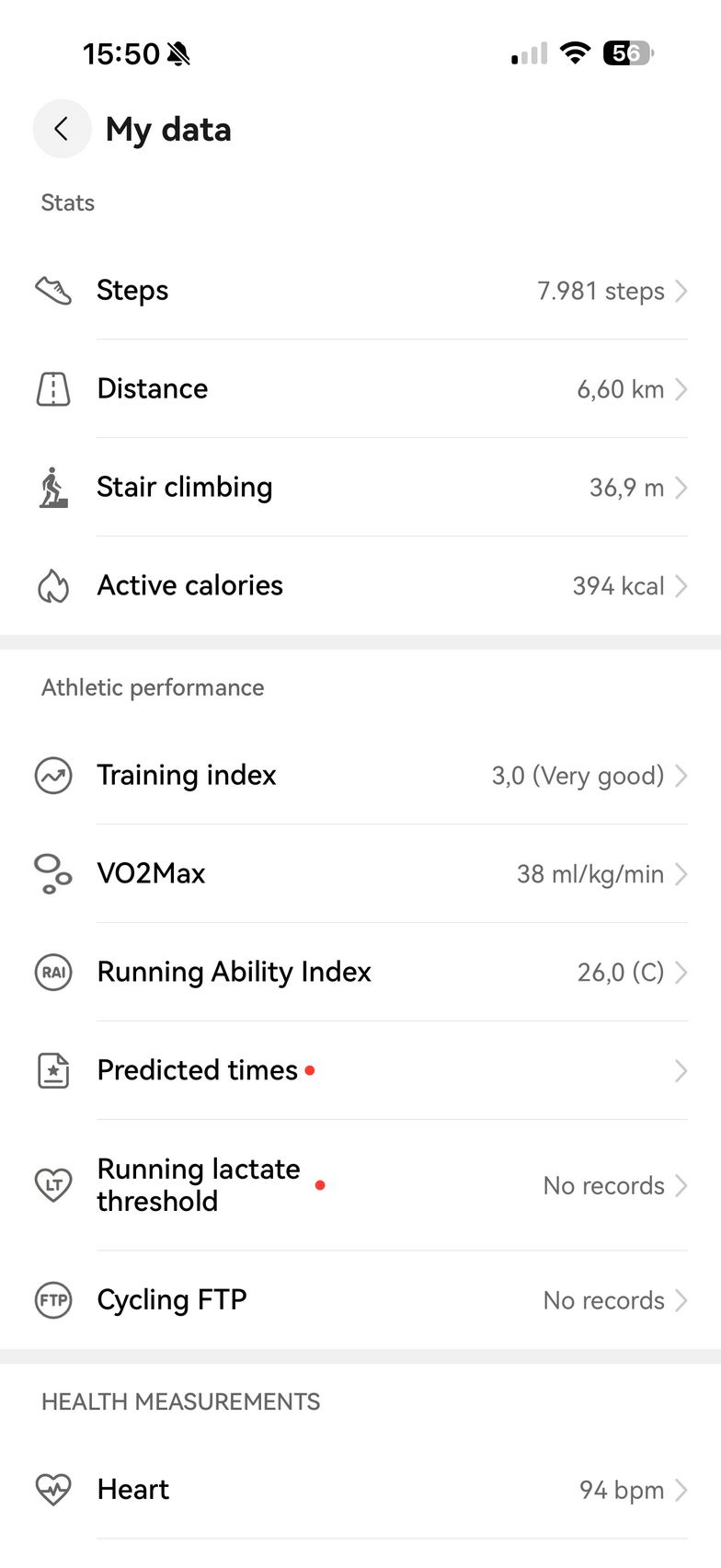
Task: Open the 38 ml/kg/min VO2Max value
Action: click(x=589, y=874)
